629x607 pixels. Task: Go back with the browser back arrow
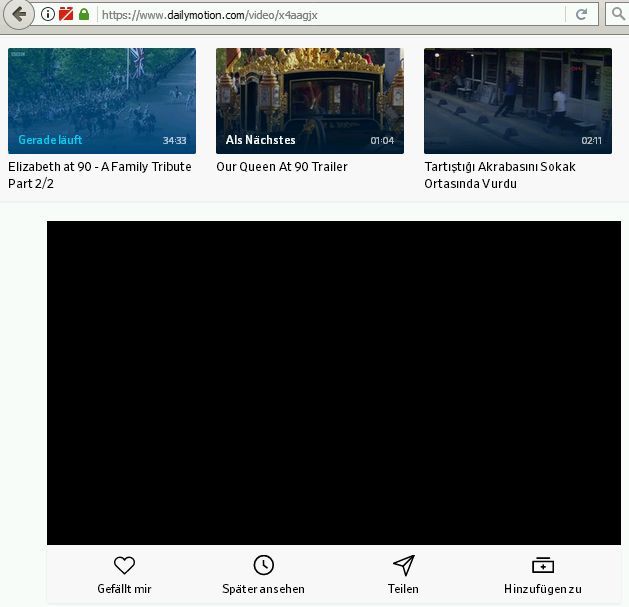(x=18, y=15)
